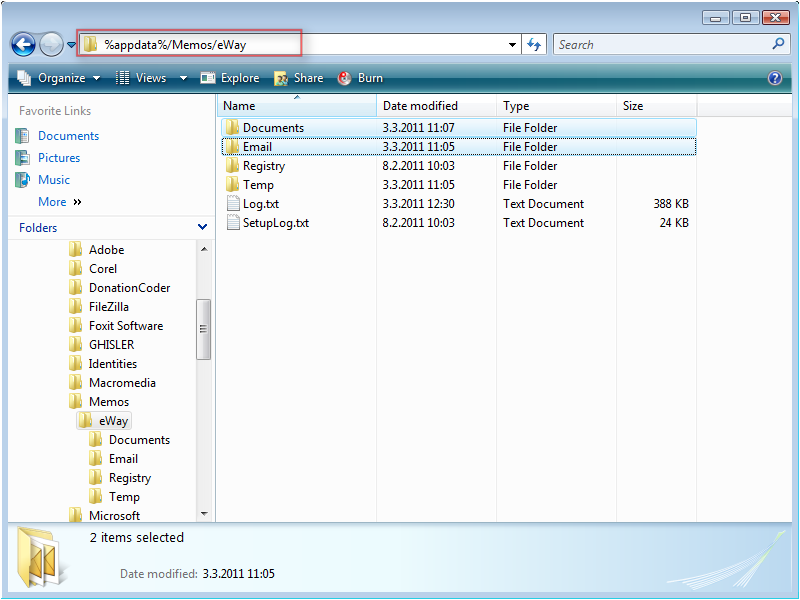Click the Temp folder icon in list
800x600 pixels.
232,184
